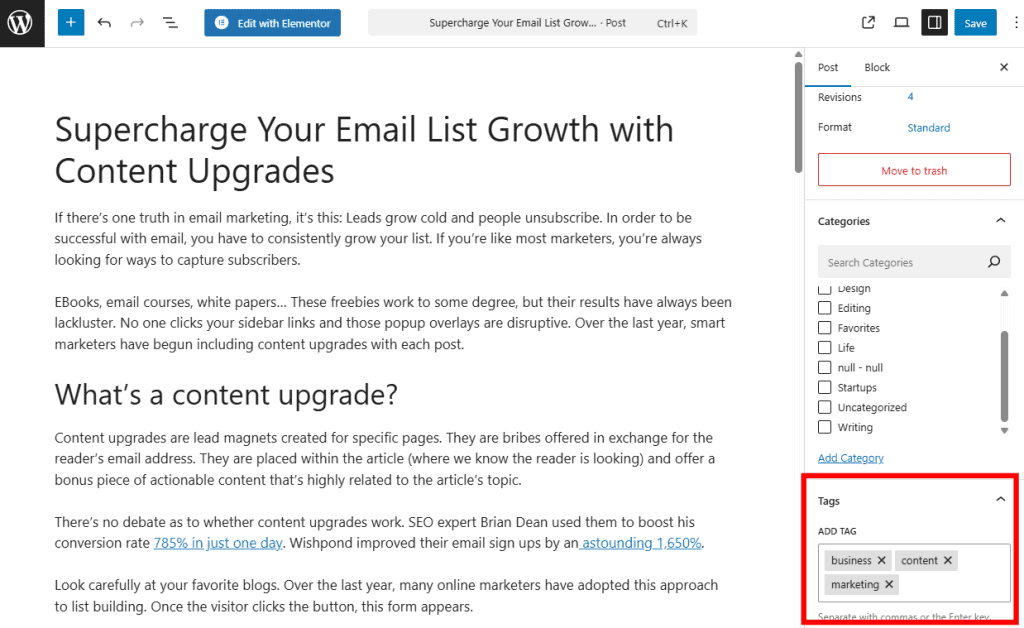Screen dimensions: 1024x628
Task: Remove the business tag
Action: click(882, 560)
